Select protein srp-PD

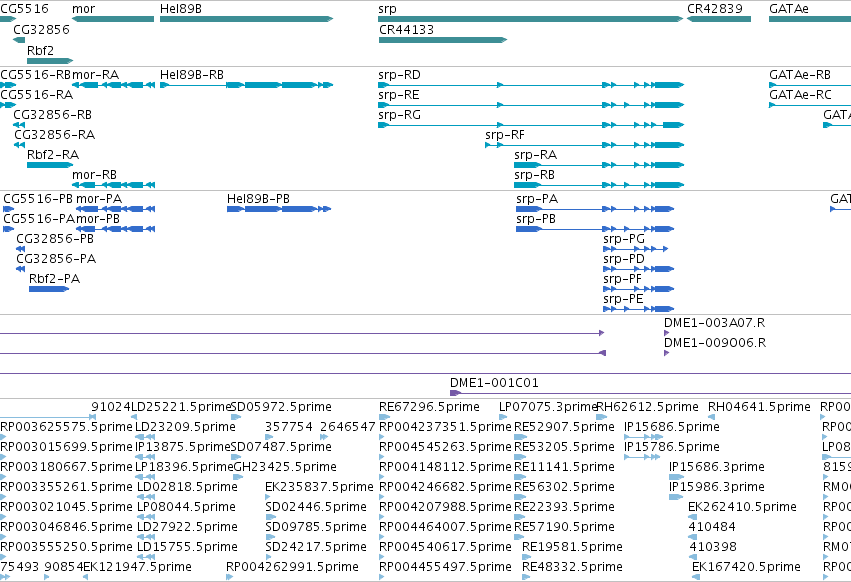[638, 269]
